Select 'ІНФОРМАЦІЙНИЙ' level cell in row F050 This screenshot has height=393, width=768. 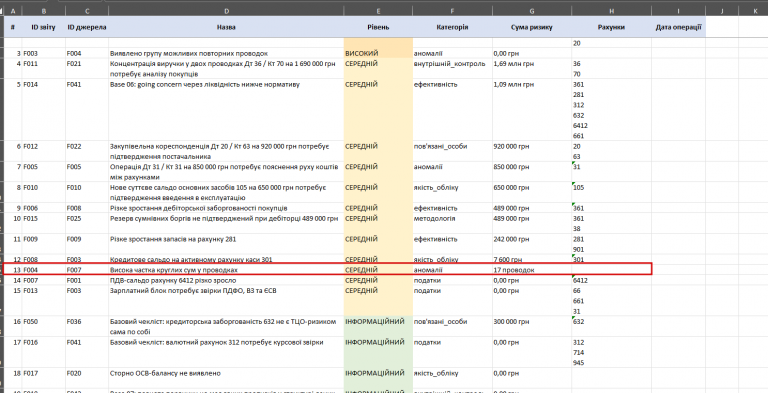(x=378, y=326)
